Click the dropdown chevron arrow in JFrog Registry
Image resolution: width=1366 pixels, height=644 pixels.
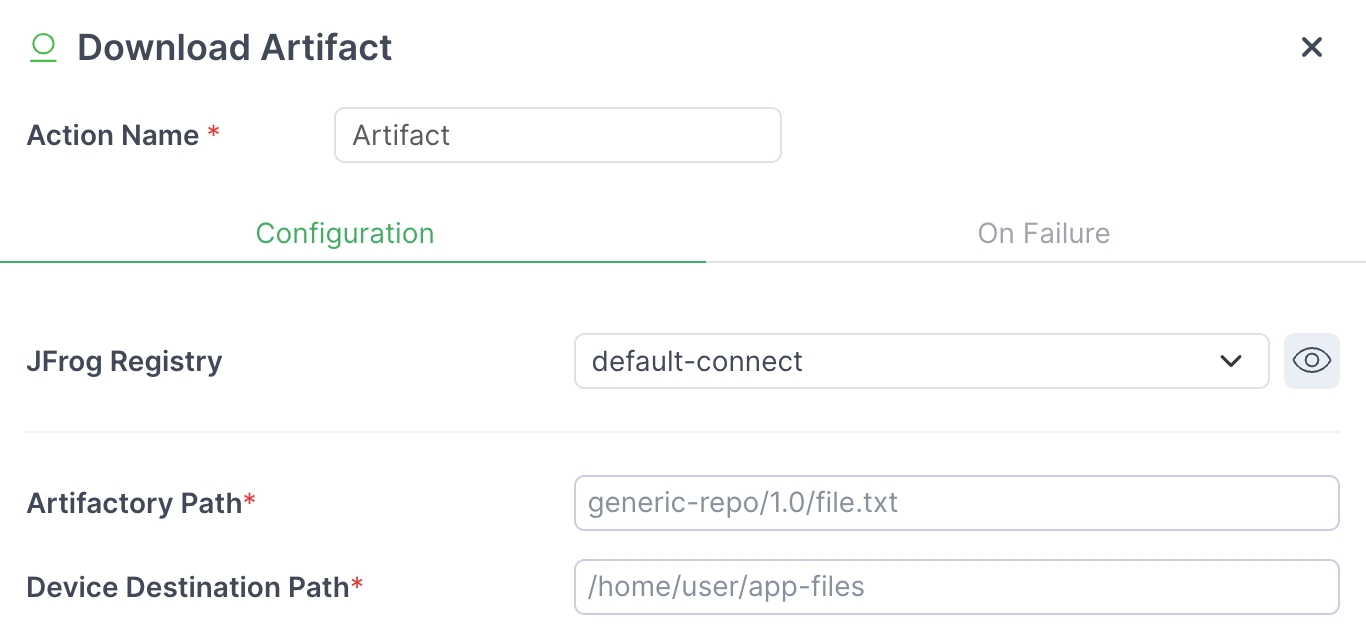pos(1231,361)
